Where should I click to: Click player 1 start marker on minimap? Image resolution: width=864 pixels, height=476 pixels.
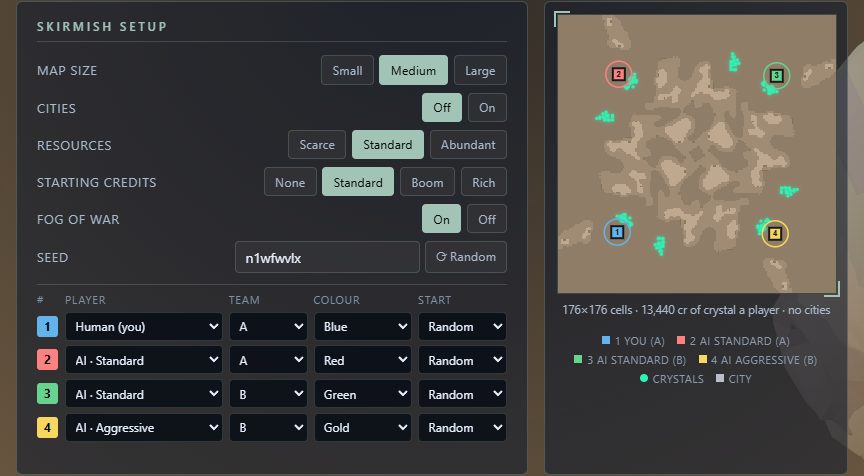[x=617, y=232]
